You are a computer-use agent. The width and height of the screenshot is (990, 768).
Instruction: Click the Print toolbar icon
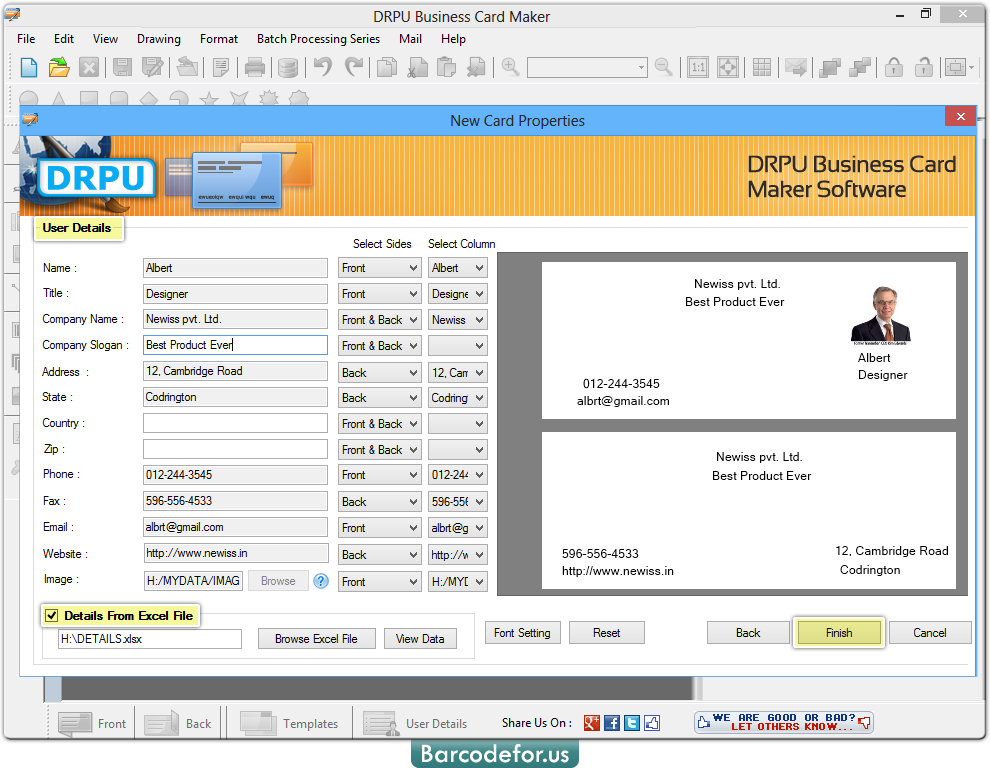(x=254, y=67)
